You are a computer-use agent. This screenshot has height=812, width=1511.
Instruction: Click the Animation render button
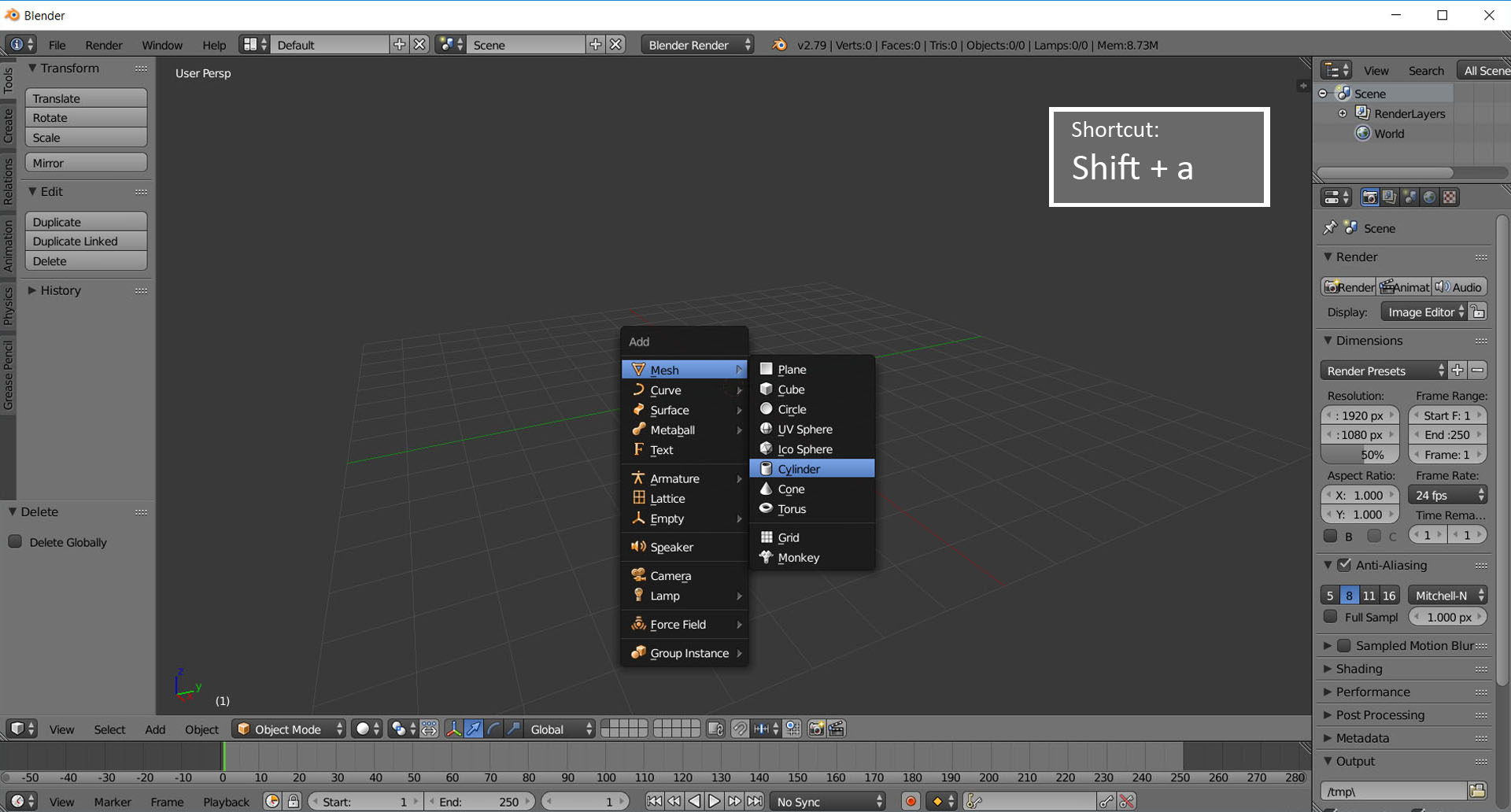point(1404,287)
